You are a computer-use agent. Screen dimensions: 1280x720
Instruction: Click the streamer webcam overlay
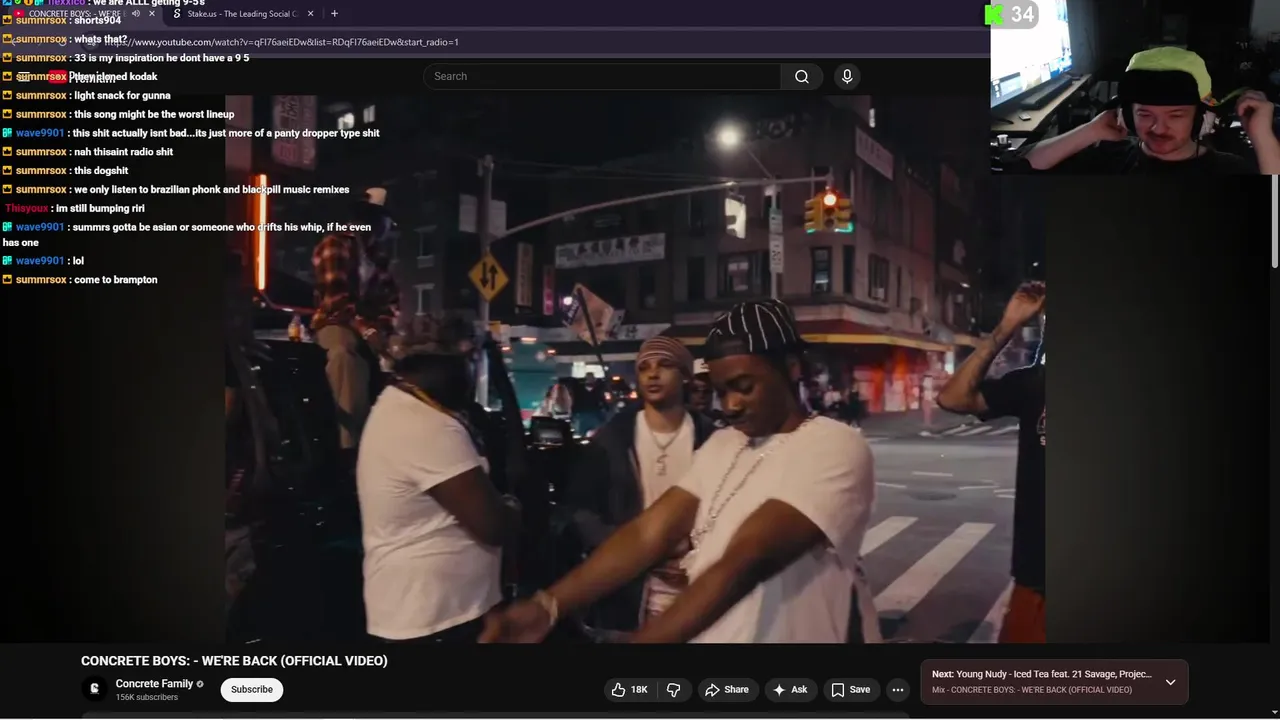click(1135, 87)
